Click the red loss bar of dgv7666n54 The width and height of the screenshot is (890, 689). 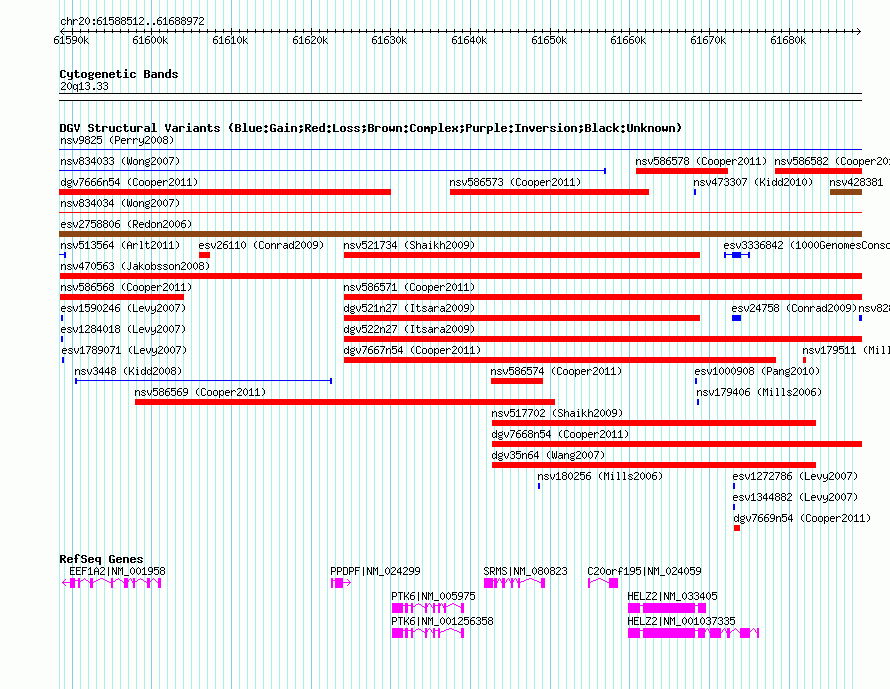click(225, 192)
